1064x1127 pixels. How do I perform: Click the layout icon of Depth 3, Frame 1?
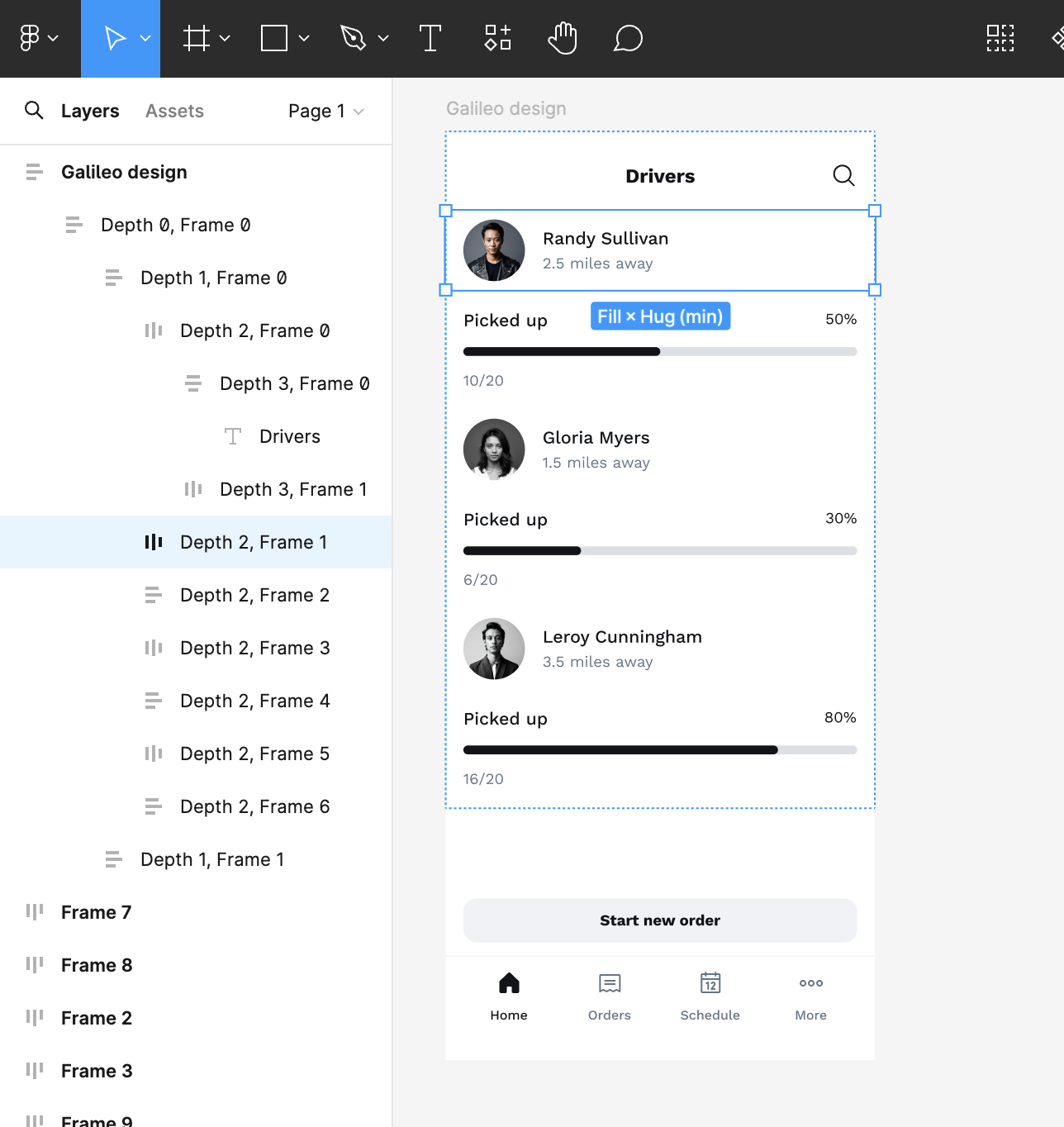coord(193,489)
